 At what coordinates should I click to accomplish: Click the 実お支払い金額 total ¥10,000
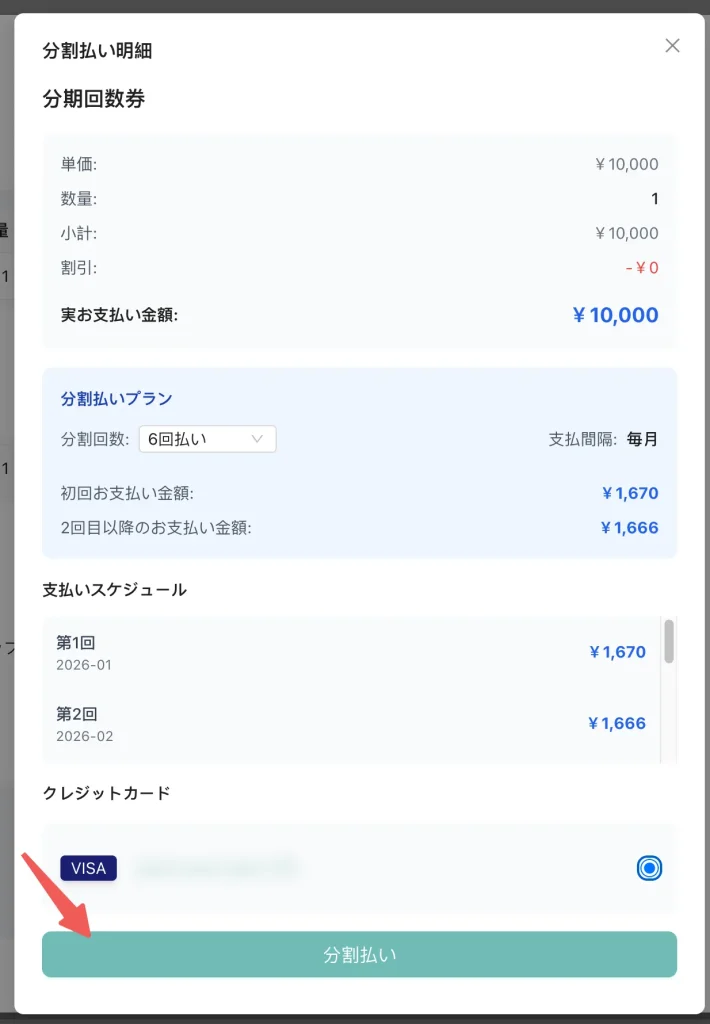(615, 316)
